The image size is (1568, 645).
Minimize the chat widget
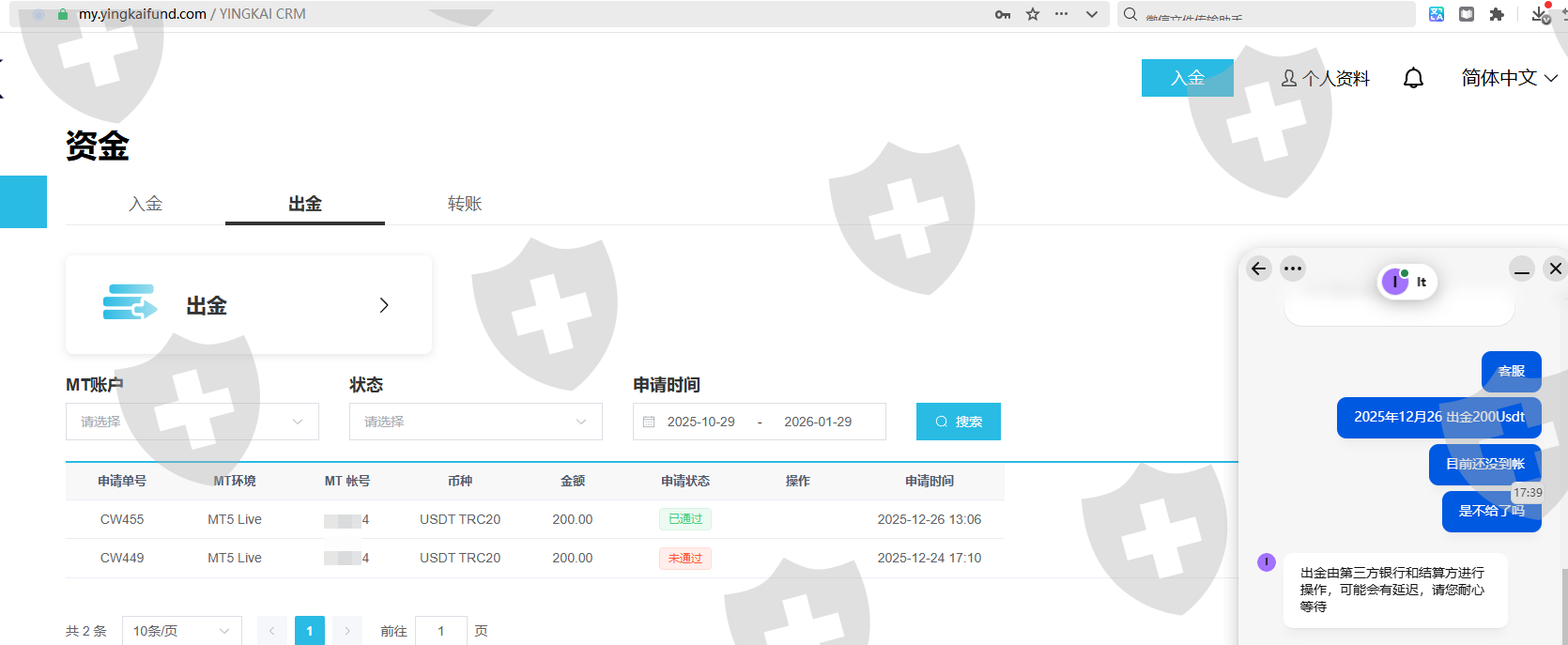pos(1522,269)
